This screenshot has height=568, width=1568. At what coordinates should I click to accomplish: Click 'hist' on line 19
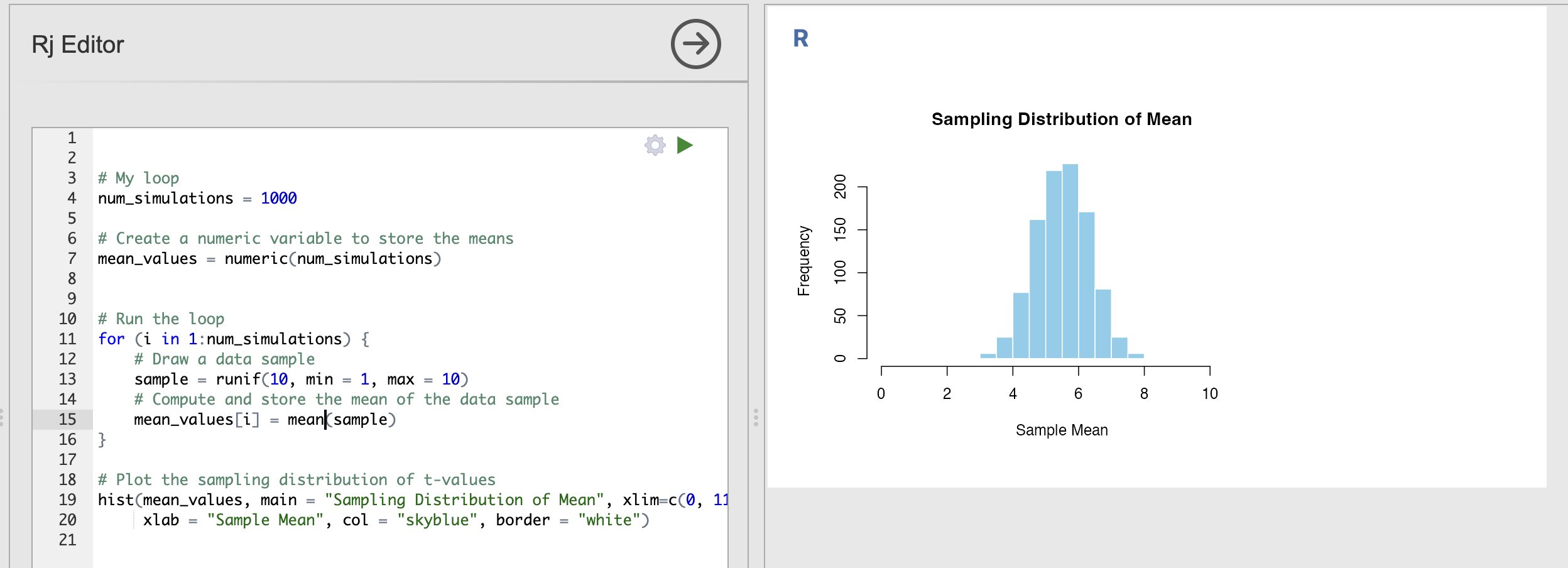point(116,500)
